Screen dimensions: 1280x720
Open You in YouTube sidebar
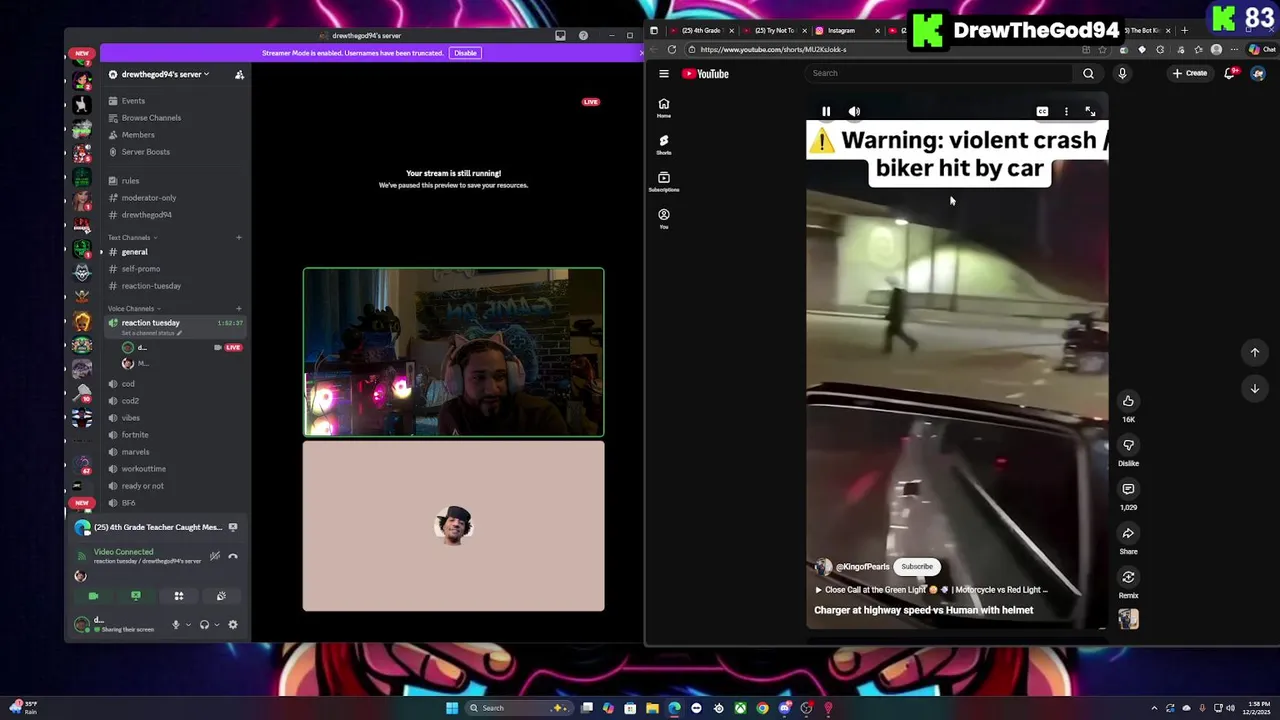[664, 219]
